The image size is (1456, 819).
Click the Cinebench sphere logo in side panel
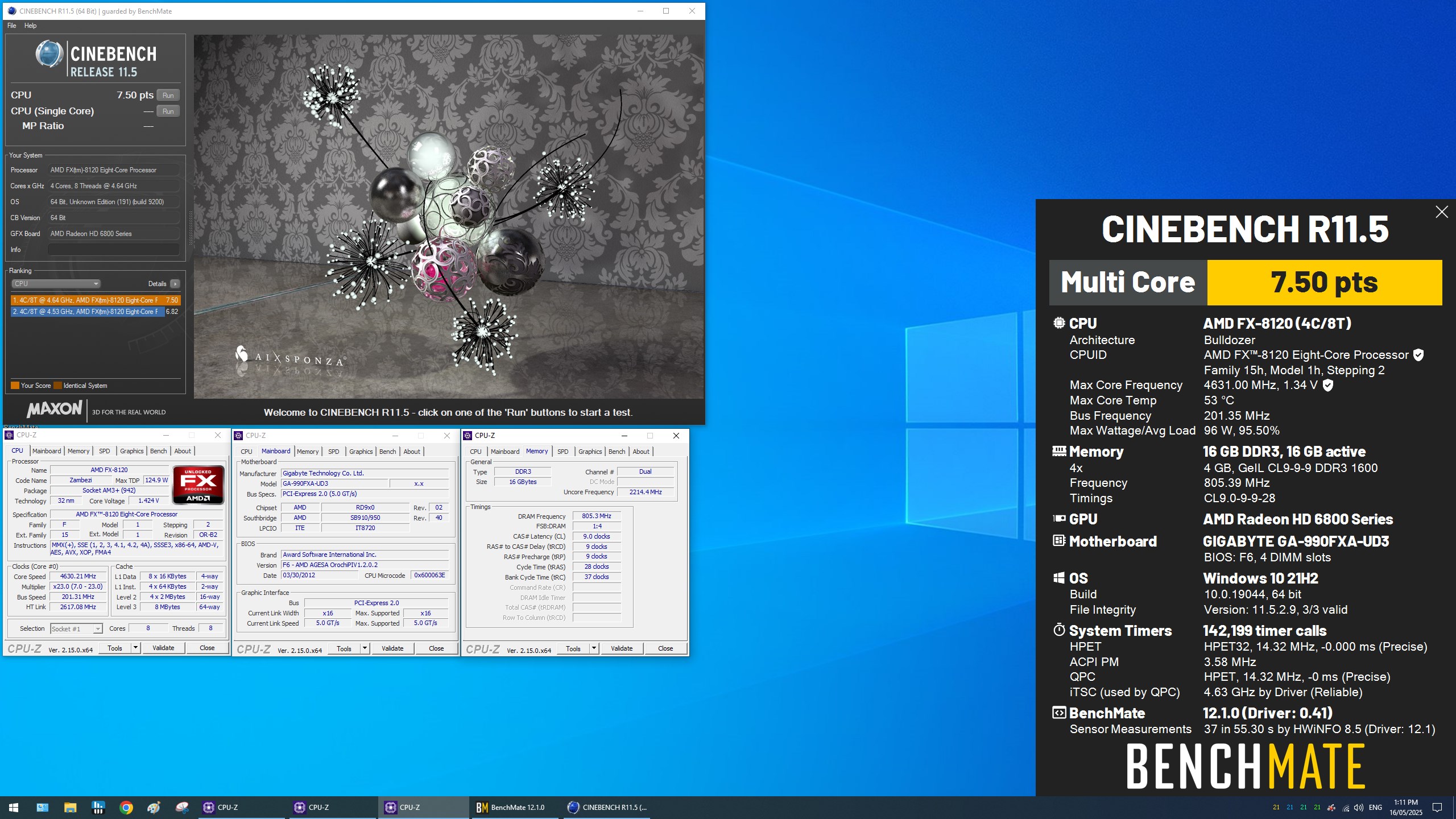click(x=49, y=55)
